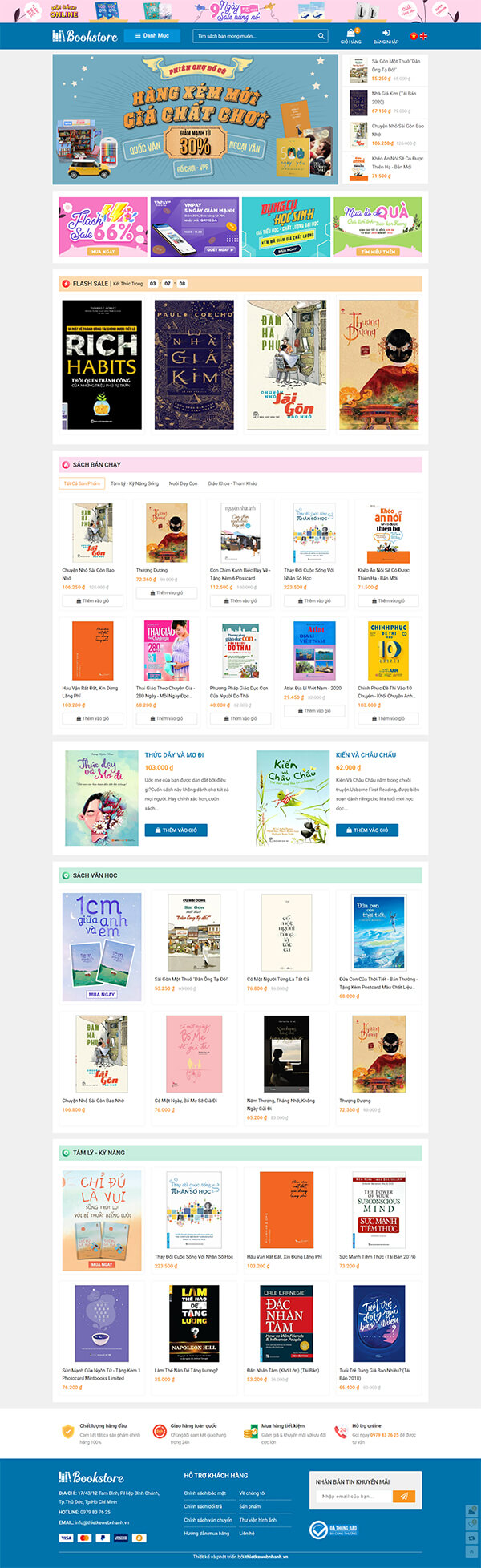
Task: Open the Giáo Khoa - Tham Khảo tab
Action: click(x=232, y=483)
